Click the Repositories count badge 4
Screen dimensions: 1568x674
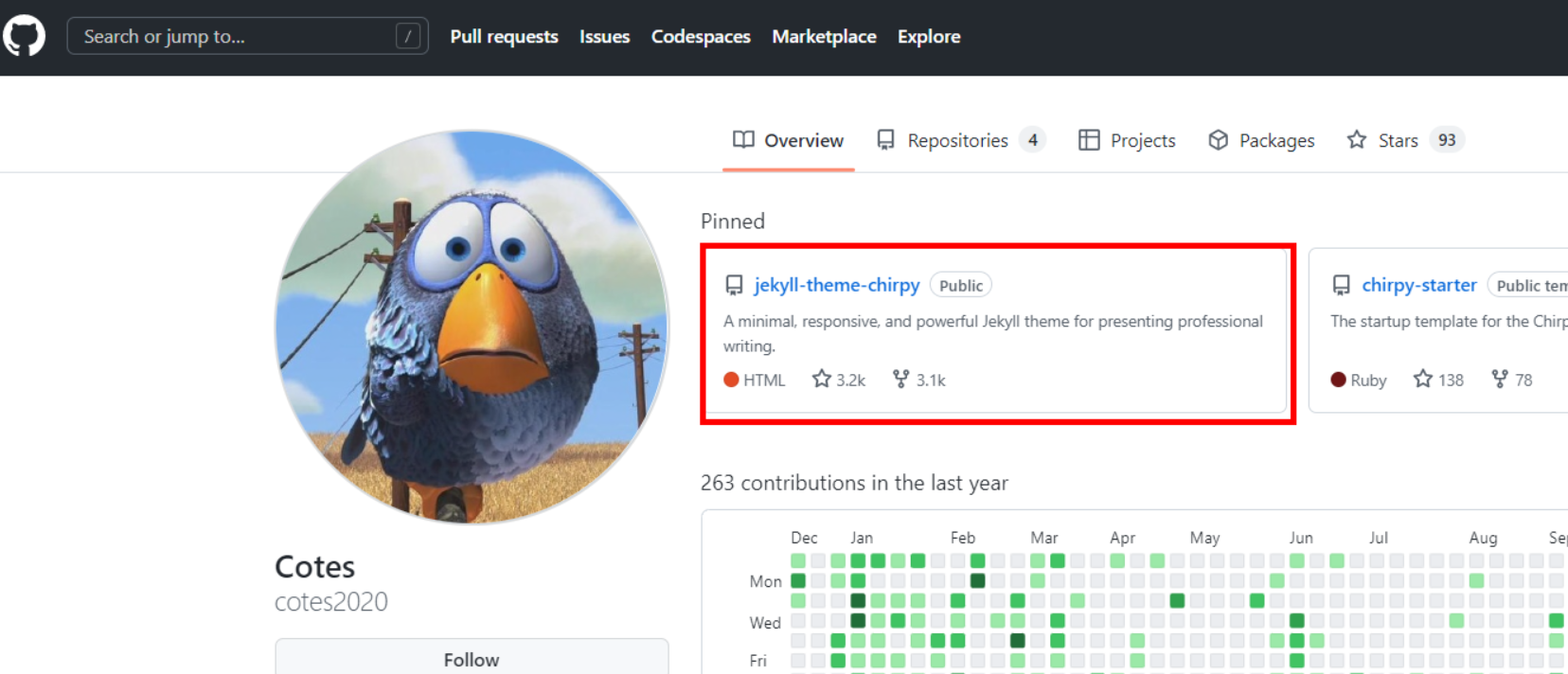click(x=1033, y=140)
